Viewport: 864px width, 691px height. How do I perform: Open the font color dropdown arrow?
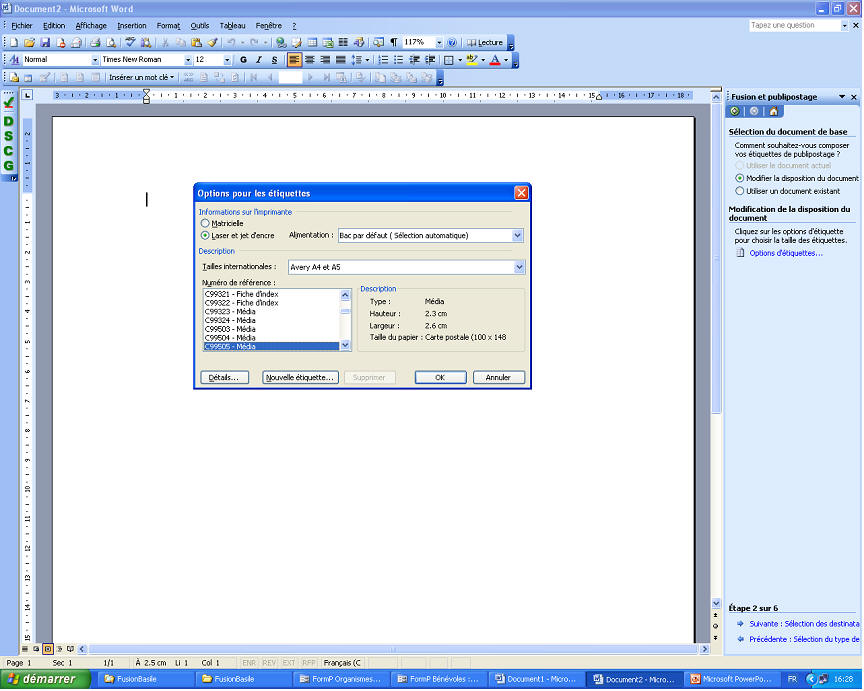click(x=506, y=60)
